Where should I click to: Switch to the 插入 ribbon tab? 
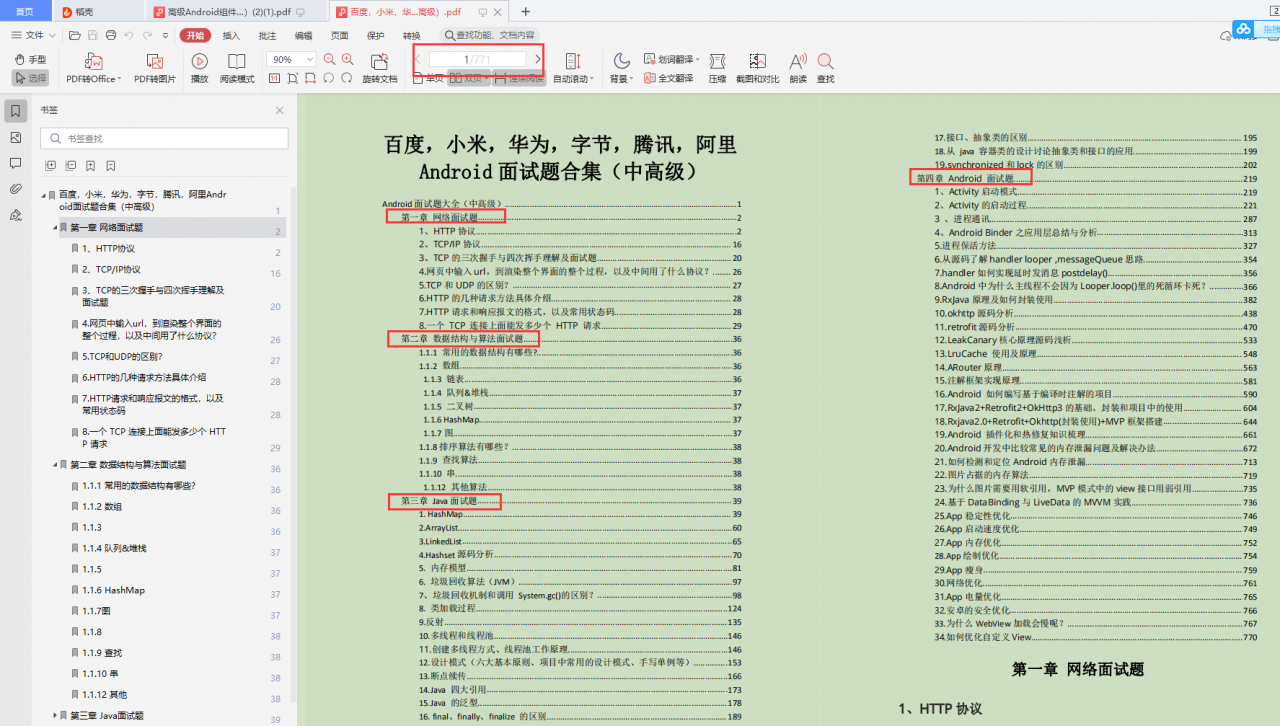coord(231,35)
